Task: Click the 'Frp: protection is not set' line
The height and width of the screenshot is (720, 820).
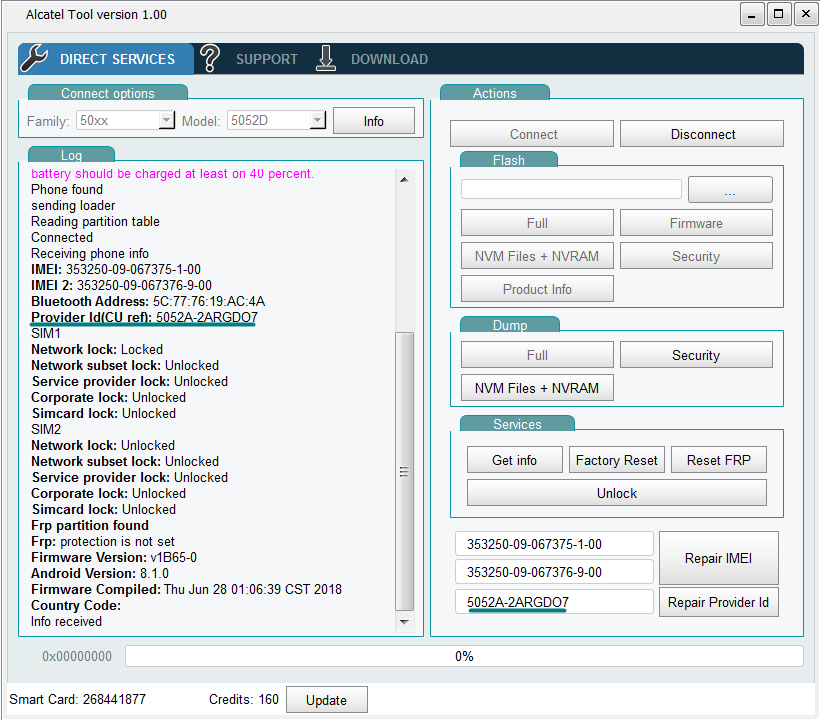Action: point(102,541)
